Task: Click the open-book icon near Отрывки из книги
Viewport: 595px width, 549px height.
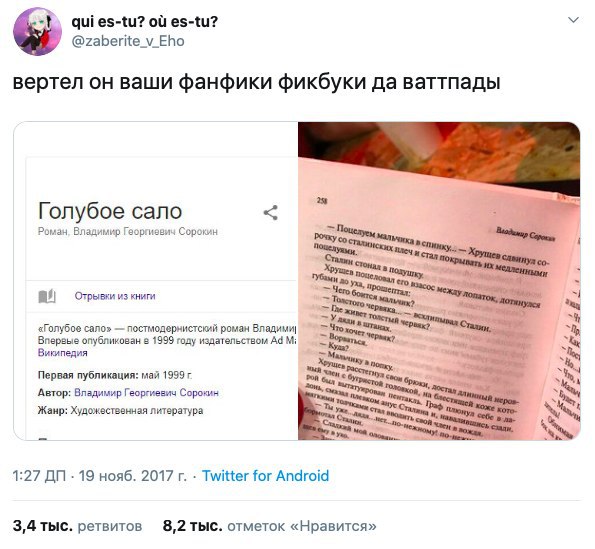Action: click(47, 296)
